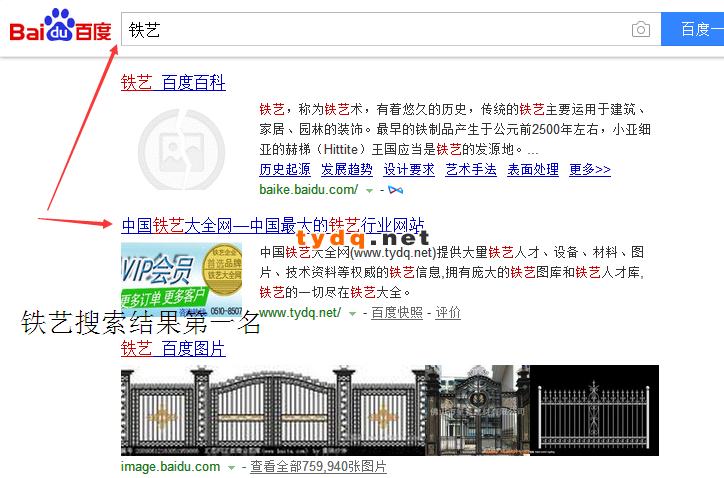
Task: Open the 铁艺_百度图片 result title
Action: (x=173, y=349)
